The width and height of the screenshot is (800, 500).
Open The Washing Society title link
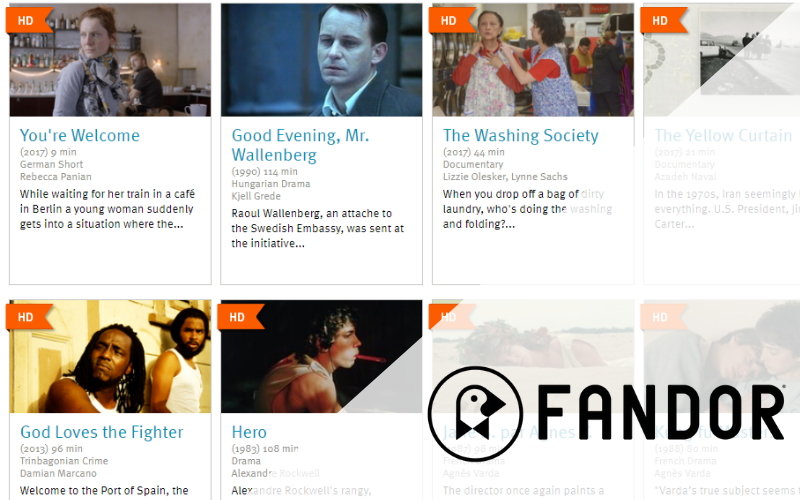pos(520,135)
